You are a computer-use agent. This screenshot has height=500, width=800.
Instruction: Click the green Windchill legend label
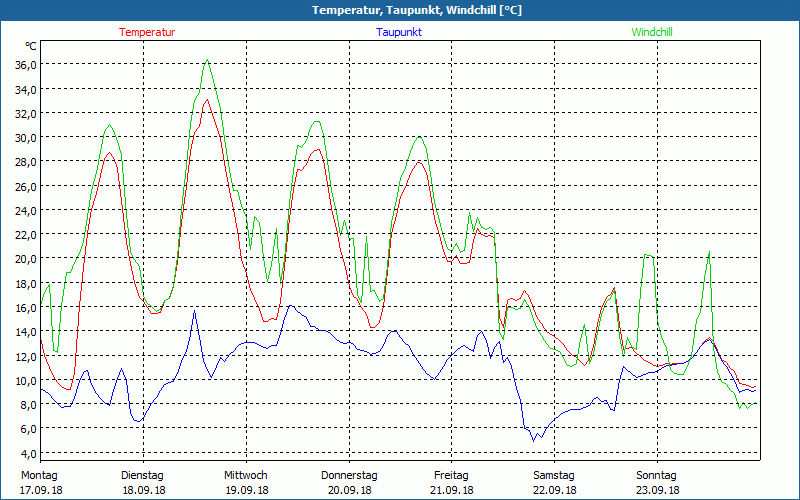coord(652,32)
